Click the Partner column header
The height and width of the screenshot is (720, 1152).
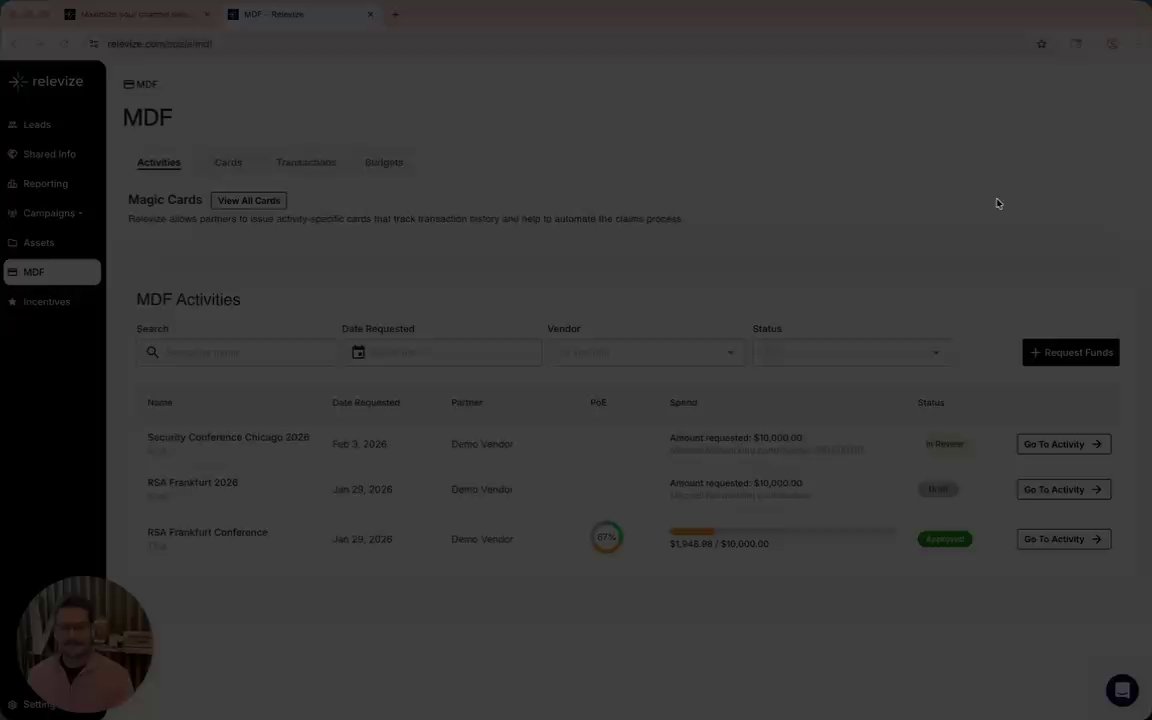pyautogui.click(x=467, y=403)
